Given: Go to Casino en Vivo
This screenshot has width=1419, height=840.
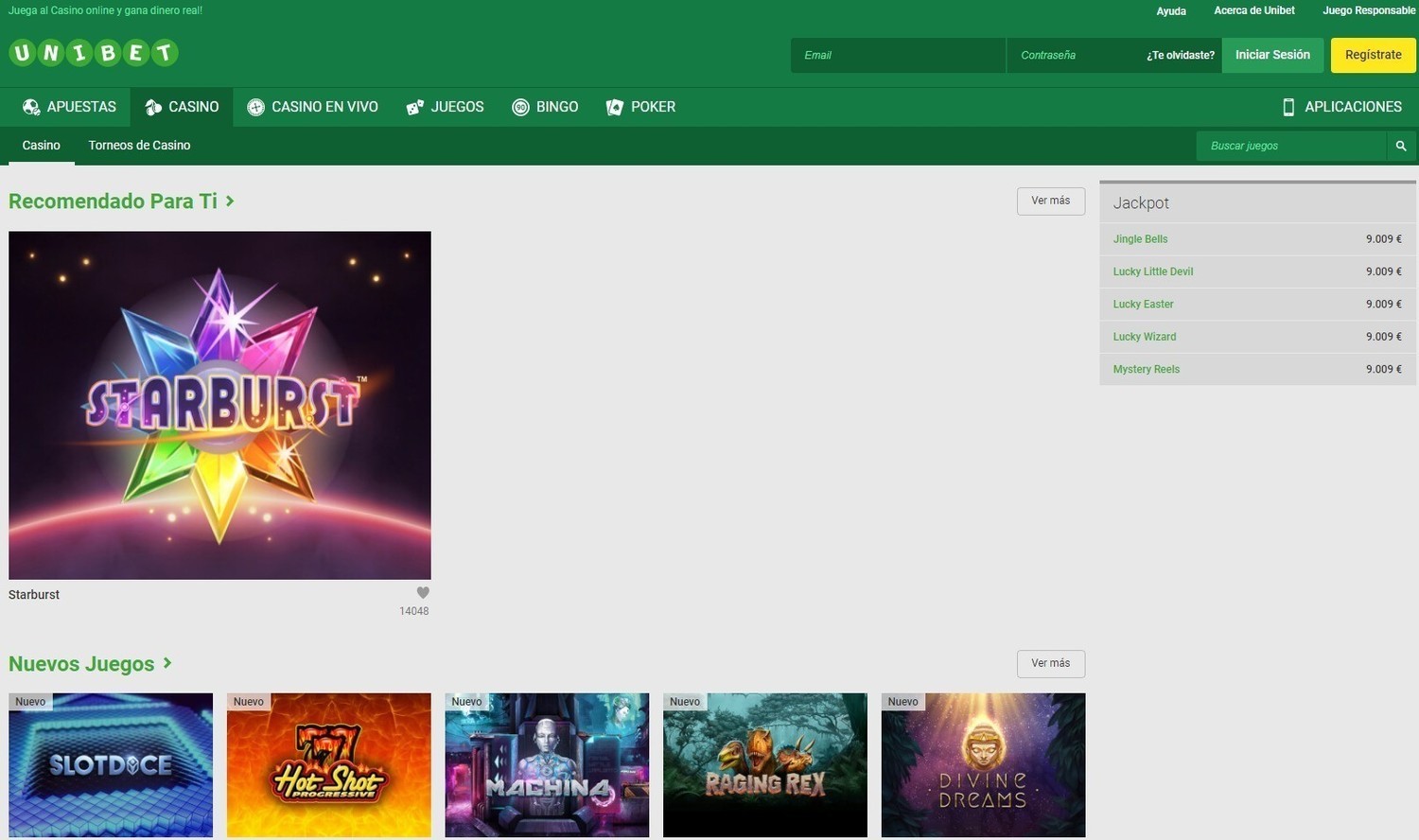Looking at the screenshot, I should (312, 107).
